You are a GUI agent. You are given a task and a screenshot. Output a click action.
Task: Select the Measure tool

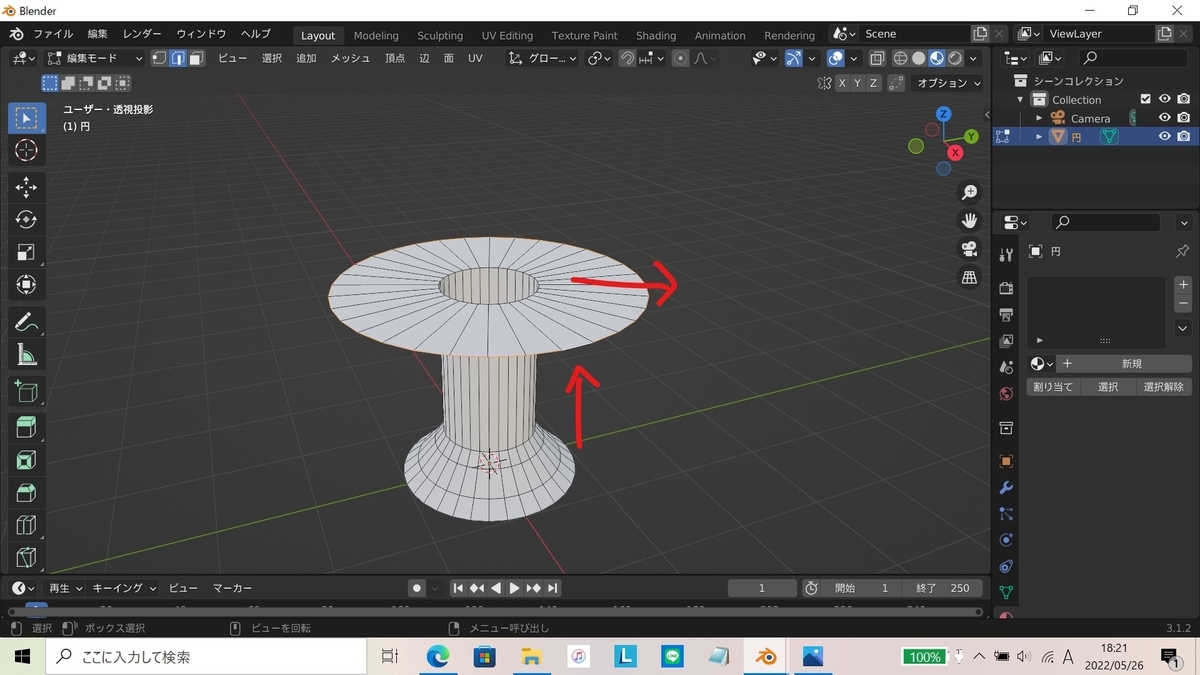(x=27, y=355)
